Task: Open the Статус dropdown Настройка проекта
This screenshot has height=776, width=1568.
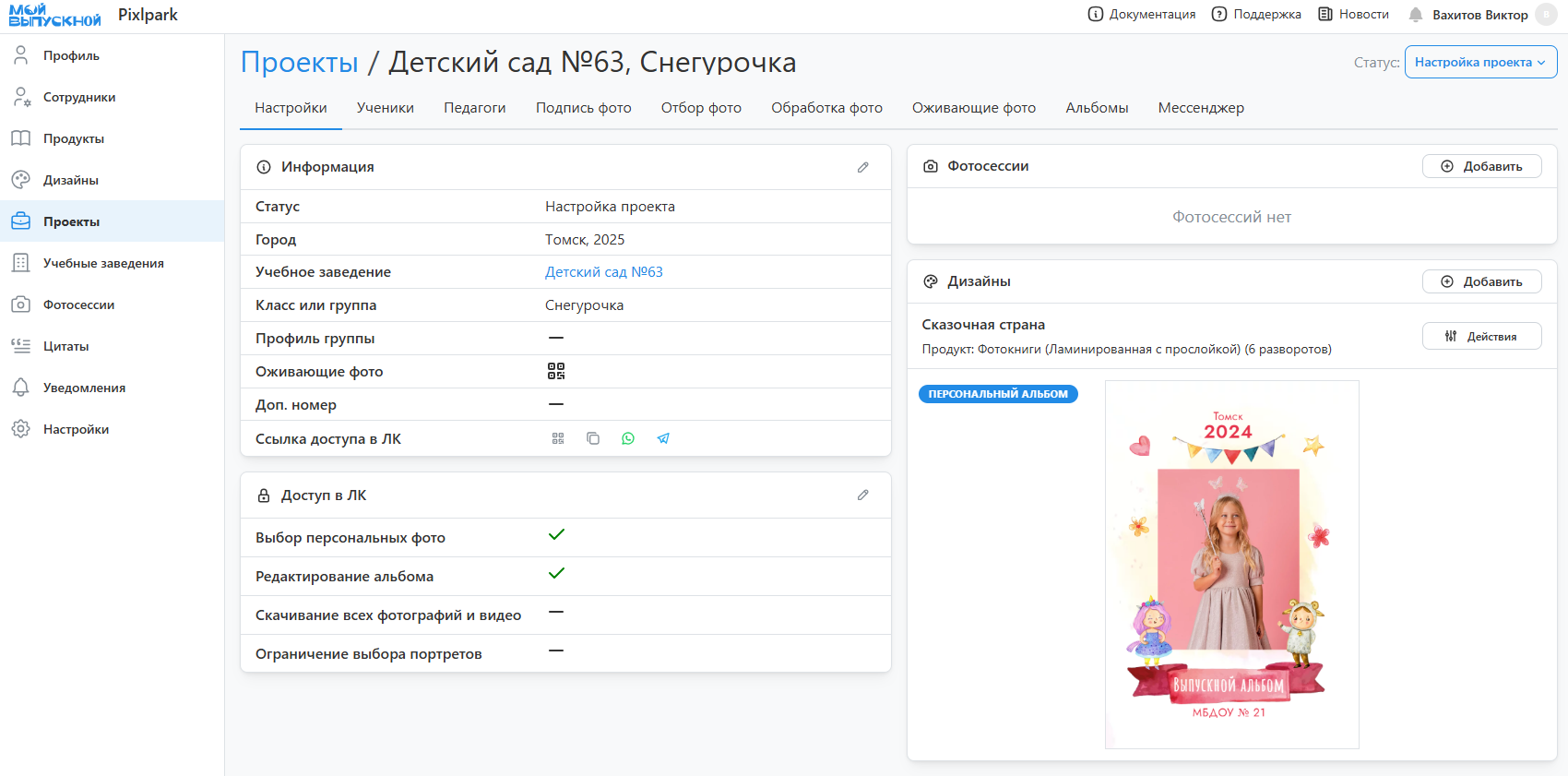Action: pos(1480,62)
